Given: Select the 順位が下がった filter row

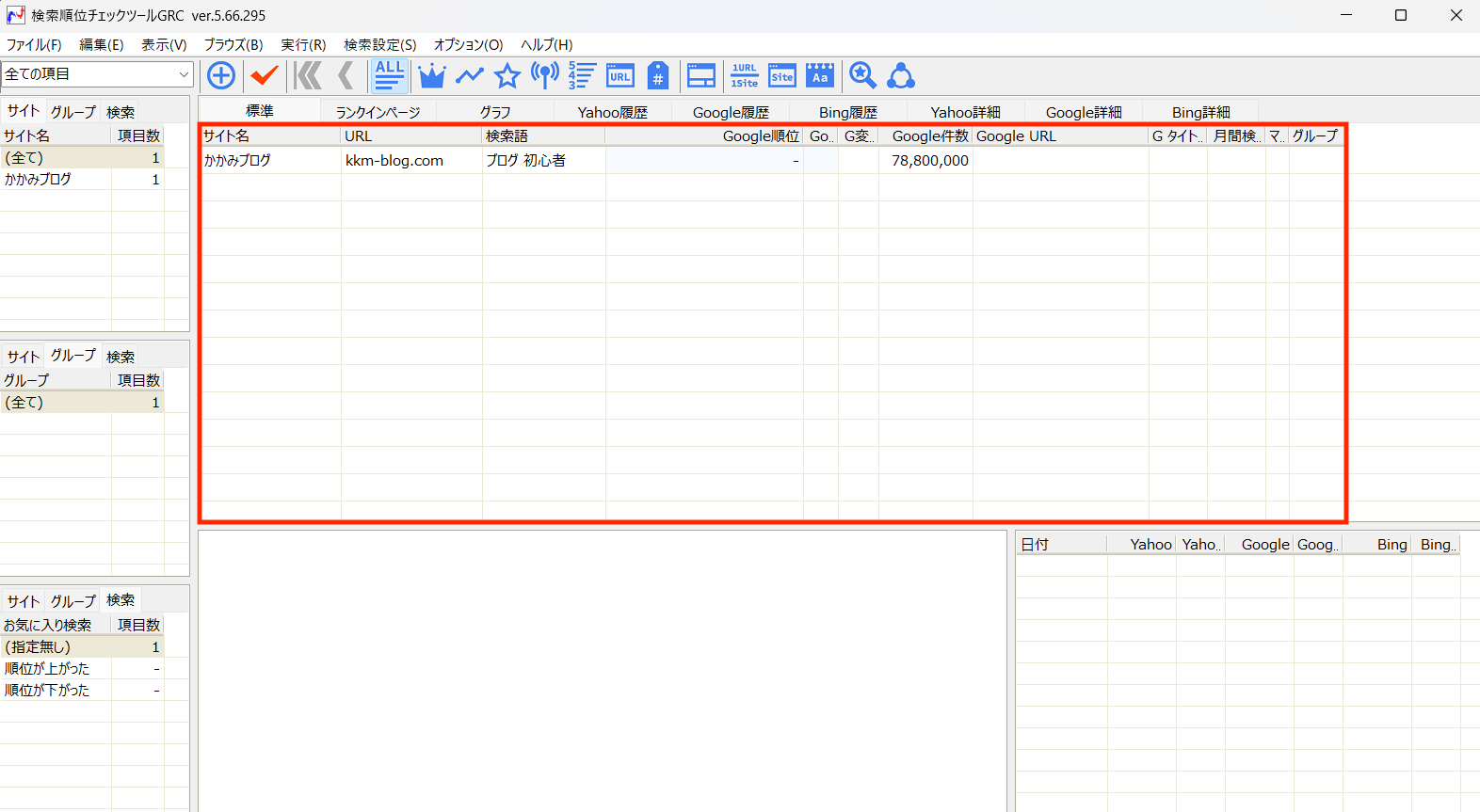Looking at the screenshot, I should click(x=83, y=690).
